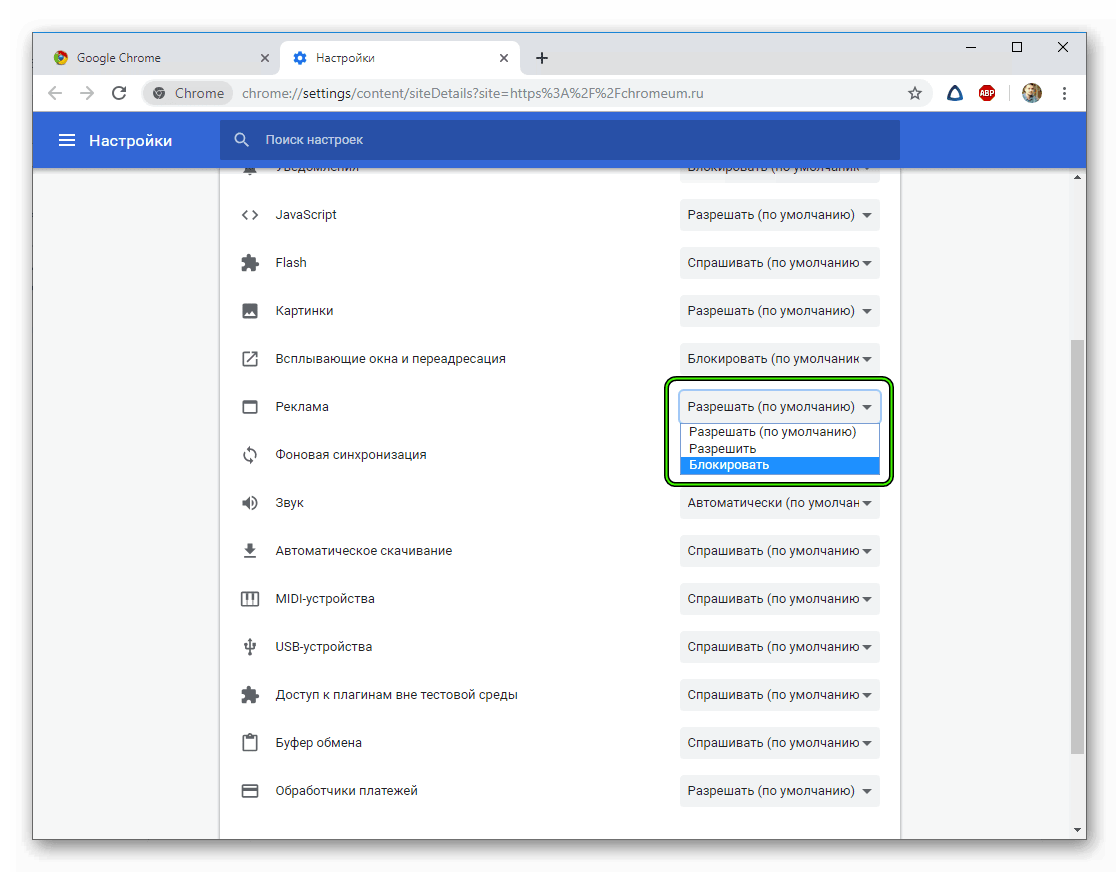This screenshot has height=872, width=1119.
Task: Click the back navigation arrow
Action: pos(55,93)
